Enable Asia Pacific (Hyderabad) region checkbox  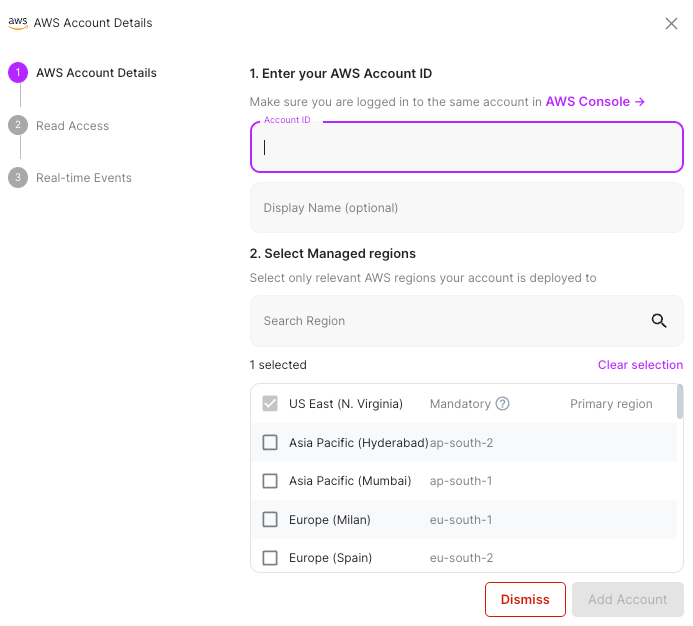coord(270,443)
